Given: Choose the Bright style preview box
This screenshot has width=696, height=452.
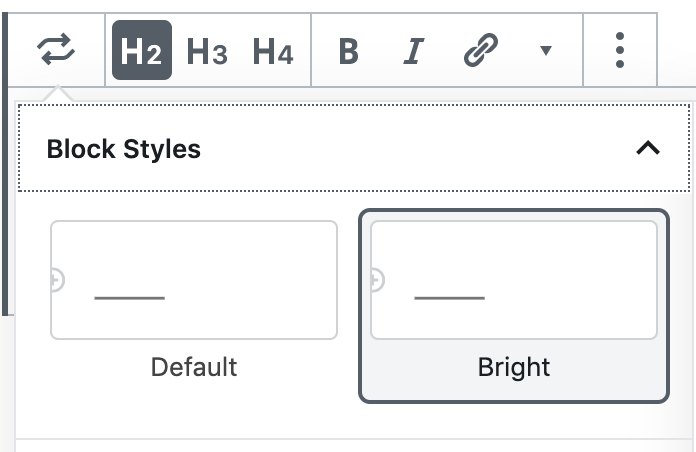Looking at the screenshot, I should click(x=514, y=280).
